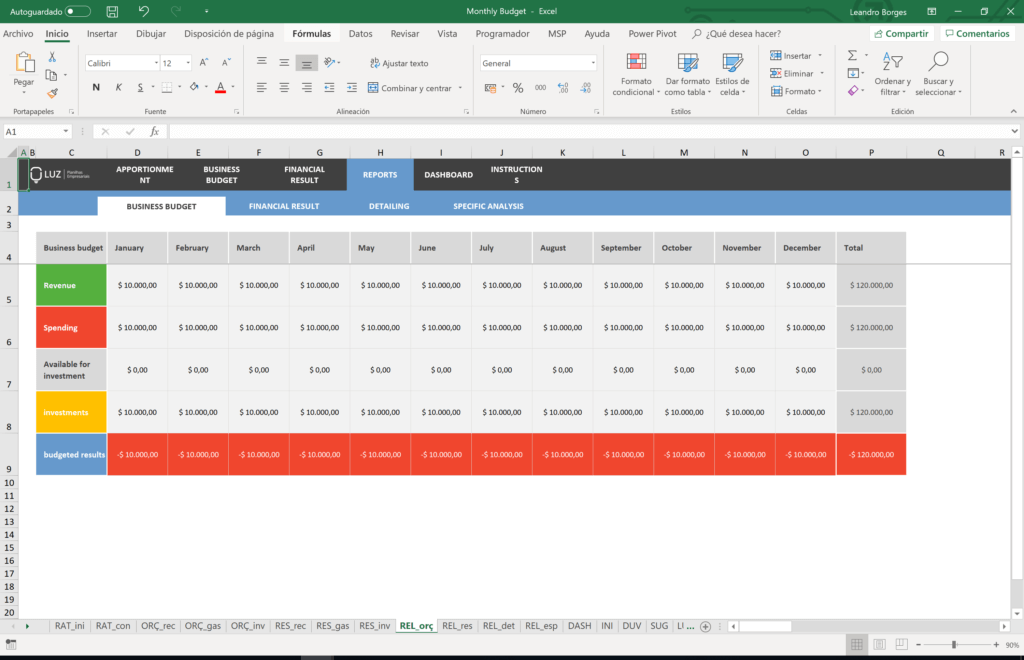The height and width of the screenshot is (660, 1024).
Task: Click the Compartir button
Action: click(x=901, y=33)
